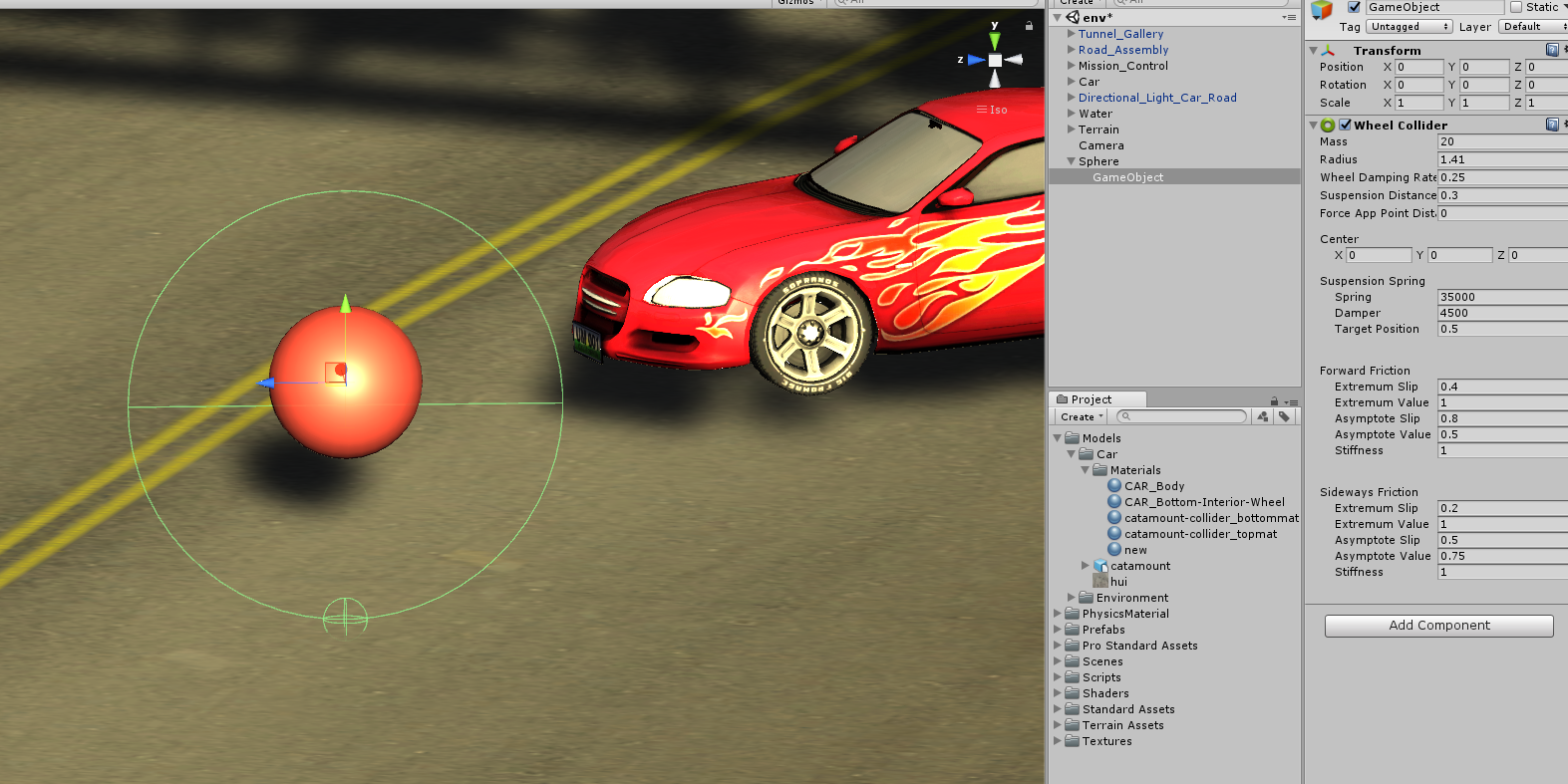The width and height of the screenshot is (1568, 784).
Task: Toggle Iso perspective mode label
Action: click(992, 110)
